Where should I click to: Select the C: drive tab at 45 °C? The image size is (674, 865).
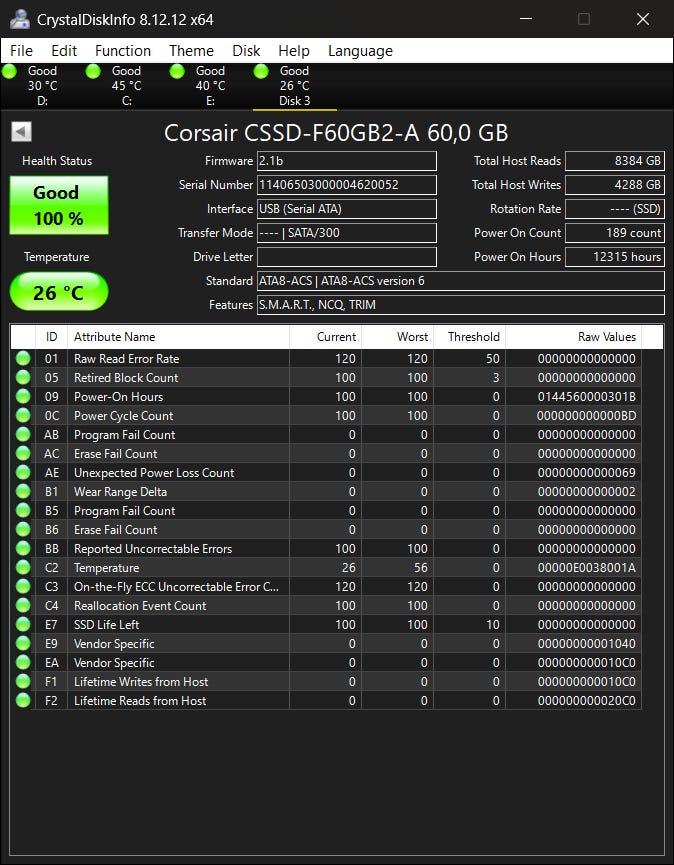click(126, 86)
